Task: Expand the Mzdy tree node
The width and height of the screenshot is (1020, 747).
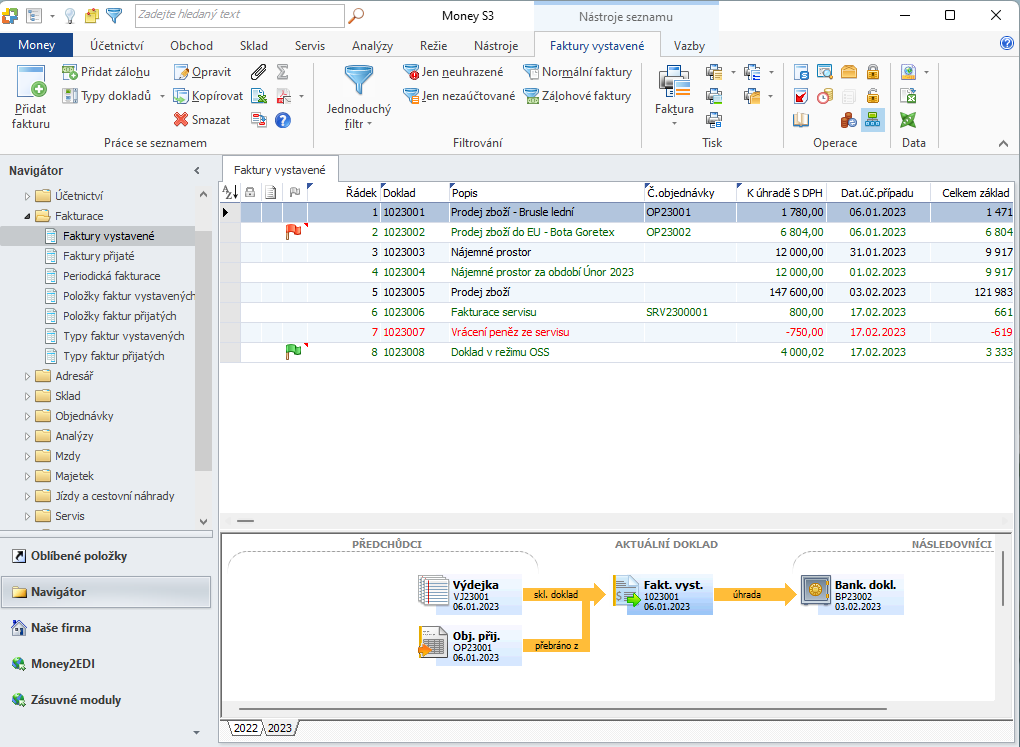Action: click(27, 456)
